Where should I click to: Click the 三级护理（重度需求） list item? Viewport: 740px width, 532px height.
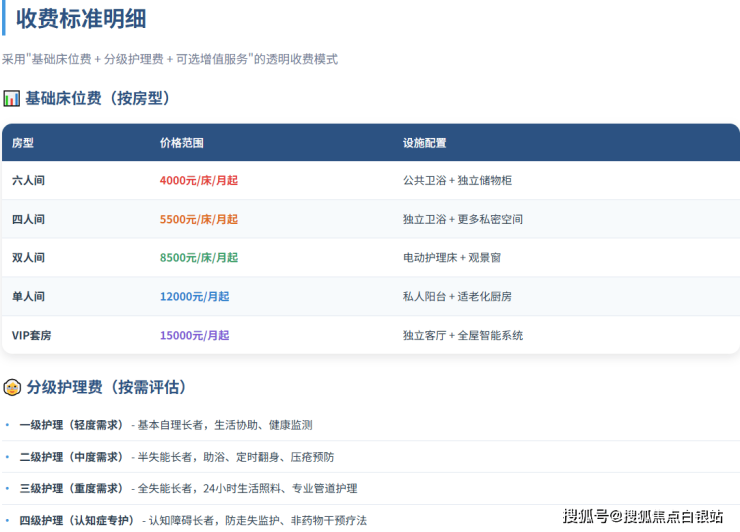pos(72,489)
